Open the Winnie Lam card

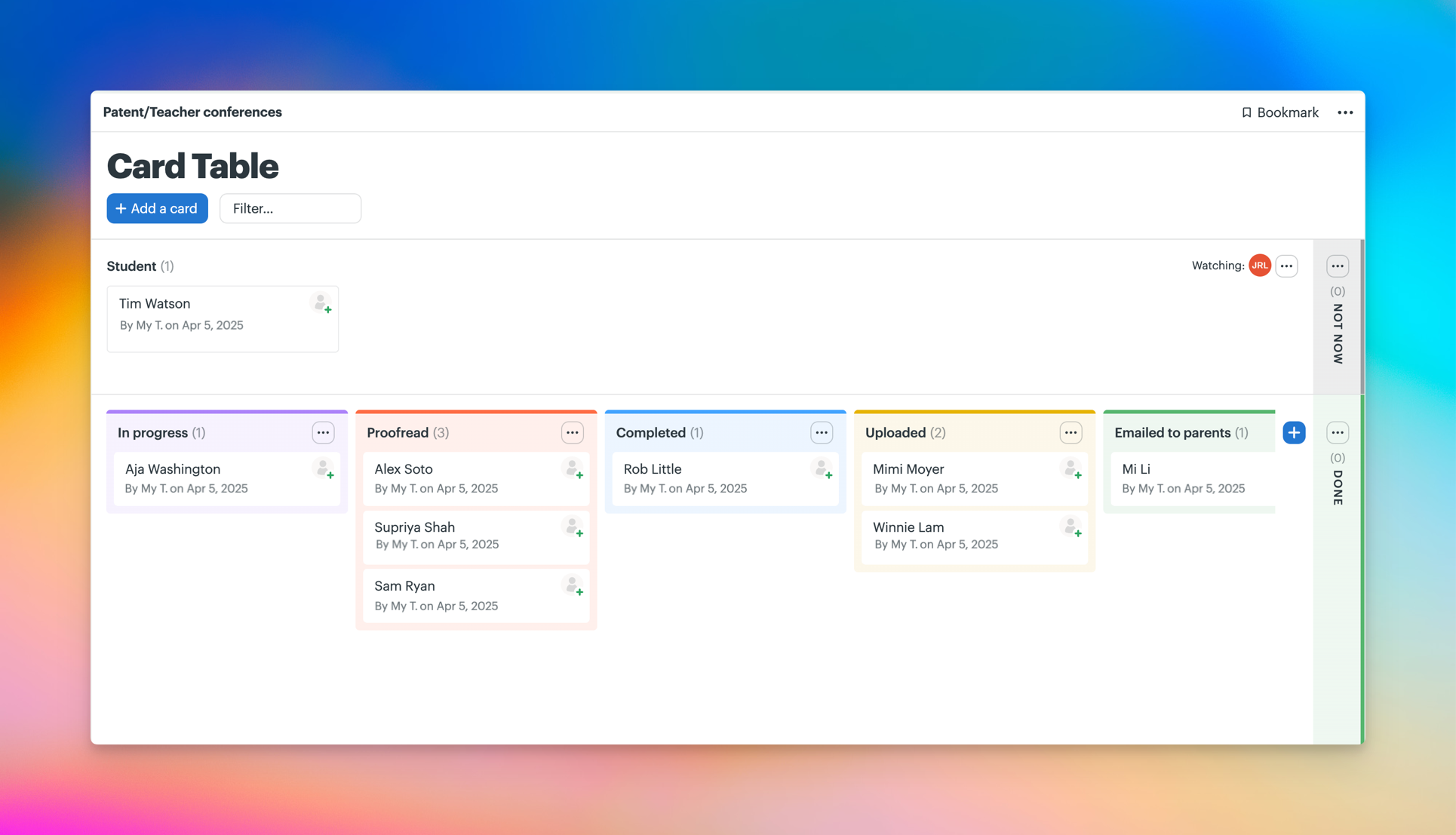click(x=974, y=536)
